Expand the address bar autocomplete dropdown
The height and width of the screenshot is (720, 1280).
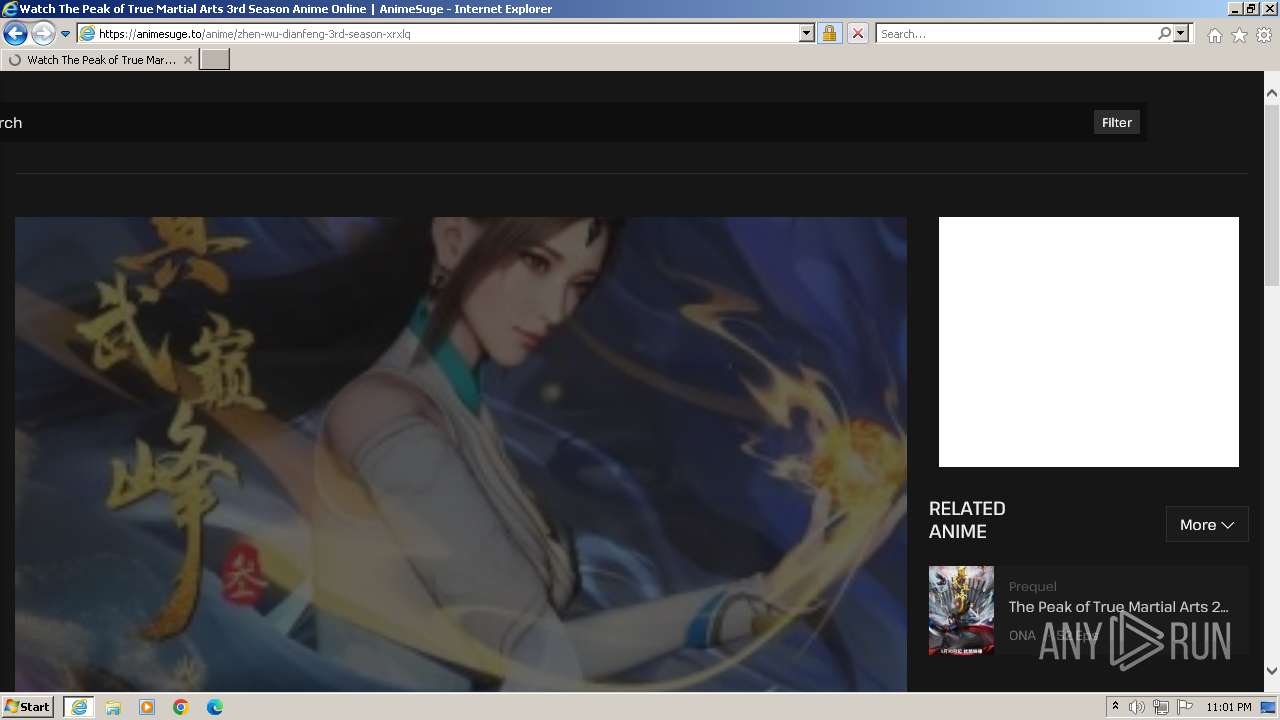tap(807, 33)
